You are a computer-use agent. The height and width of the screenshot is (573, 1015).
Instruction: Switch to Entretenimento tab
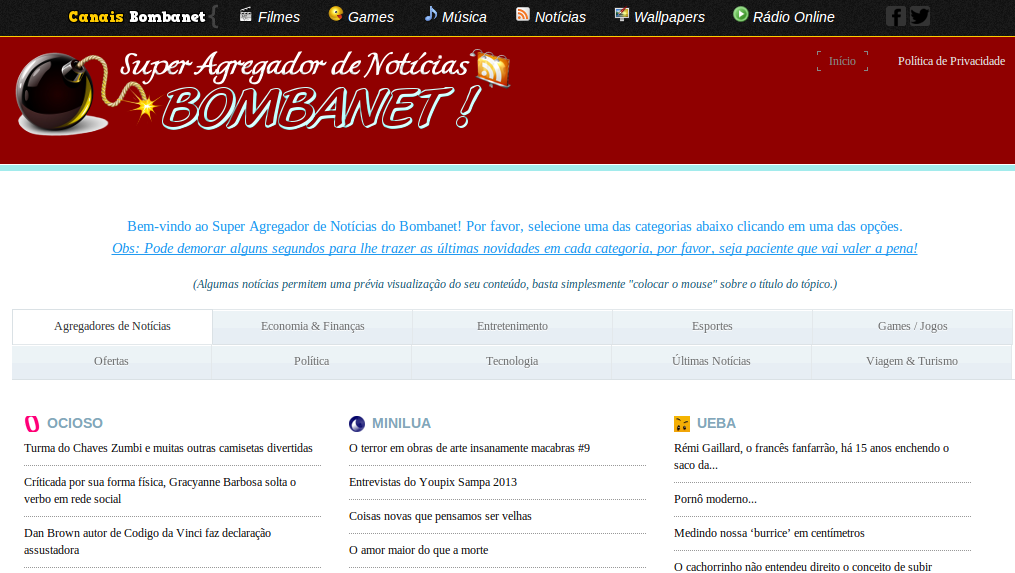point(512,326)
